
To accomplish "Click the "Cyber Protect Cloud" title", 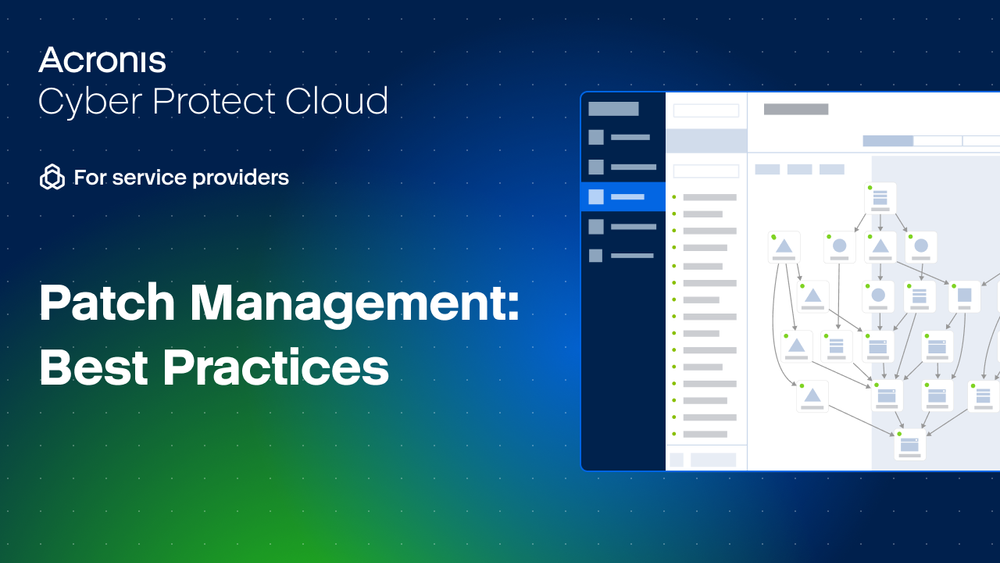I will (213, 101).
